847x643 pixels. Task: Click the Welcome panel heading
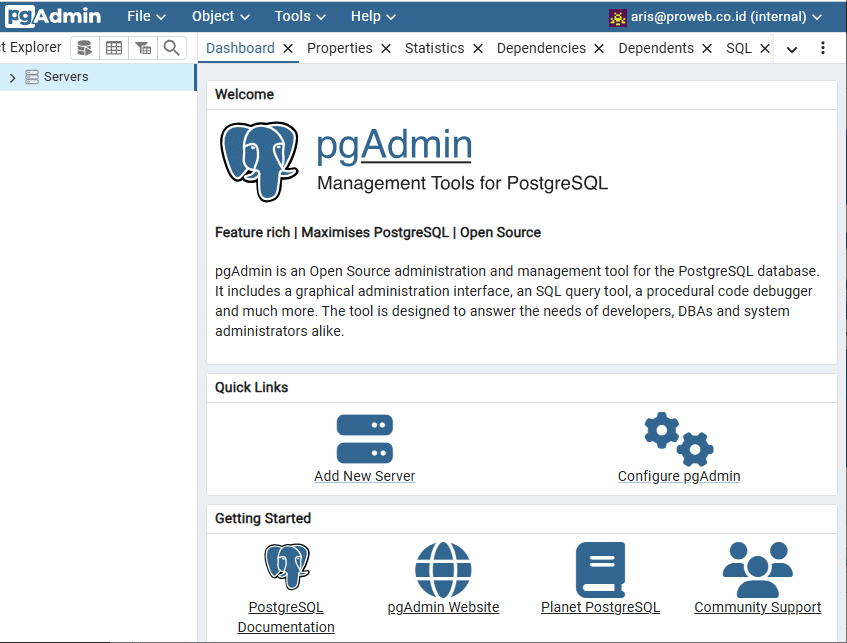click(244, 95)
